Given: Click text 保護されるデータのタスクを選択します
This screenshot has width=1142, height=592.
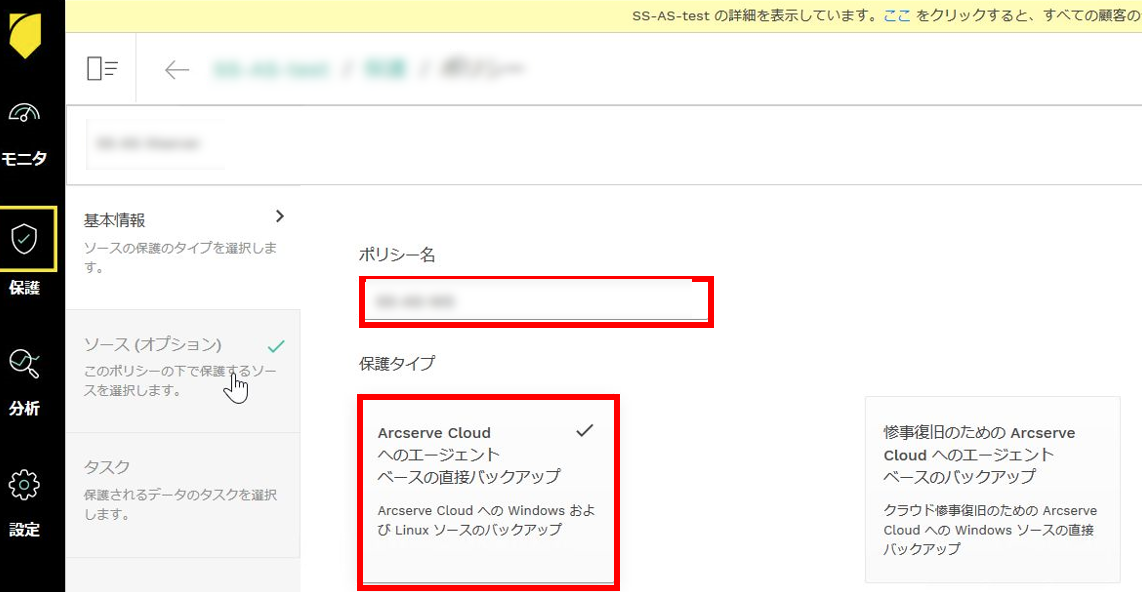Looking at the screenshot, I should click(180, 505).
